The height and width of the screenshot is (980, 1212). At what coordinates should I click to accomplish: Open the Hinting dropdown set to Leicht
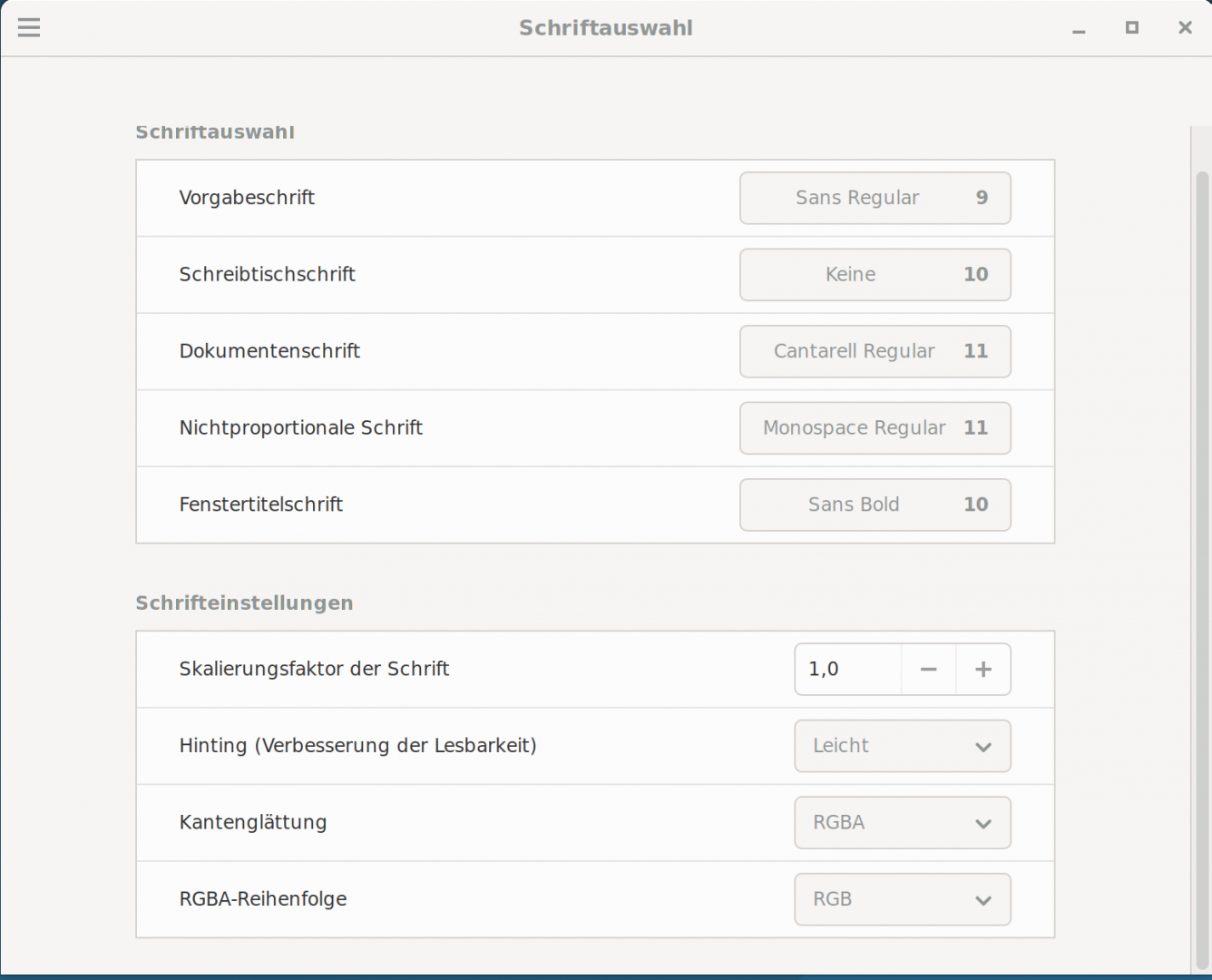[x=902, y=746]
